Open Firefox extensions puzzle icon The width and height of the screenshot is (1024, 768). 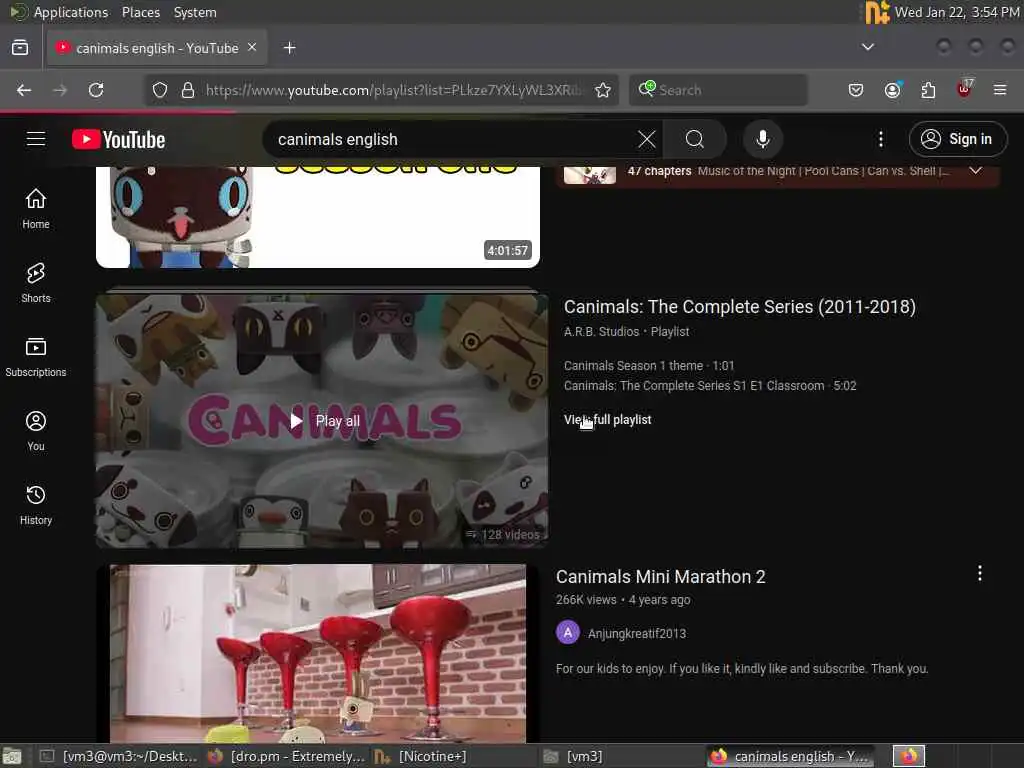point(928,90)
